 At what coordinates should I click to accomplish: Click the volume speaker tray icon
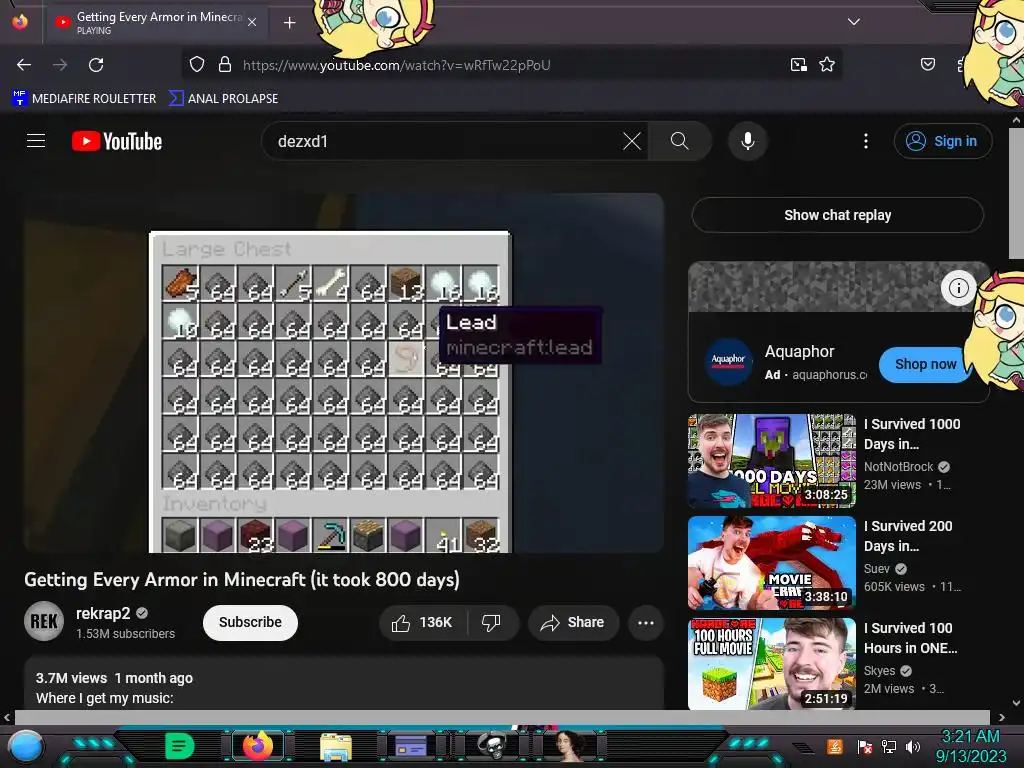[x=913, y=746]
